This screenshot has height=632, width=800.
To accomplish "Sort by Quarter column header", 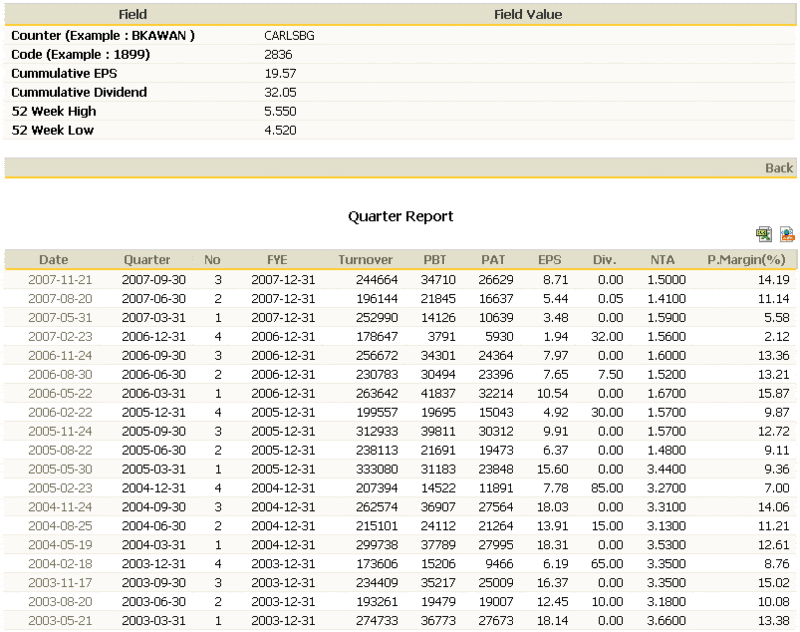I will 147,260.
